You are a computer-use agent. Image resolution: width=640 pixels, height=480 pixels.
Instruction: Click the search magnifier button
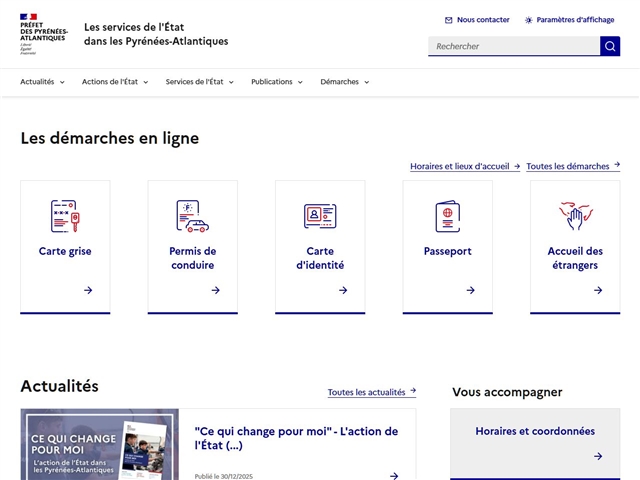point(610,46)
